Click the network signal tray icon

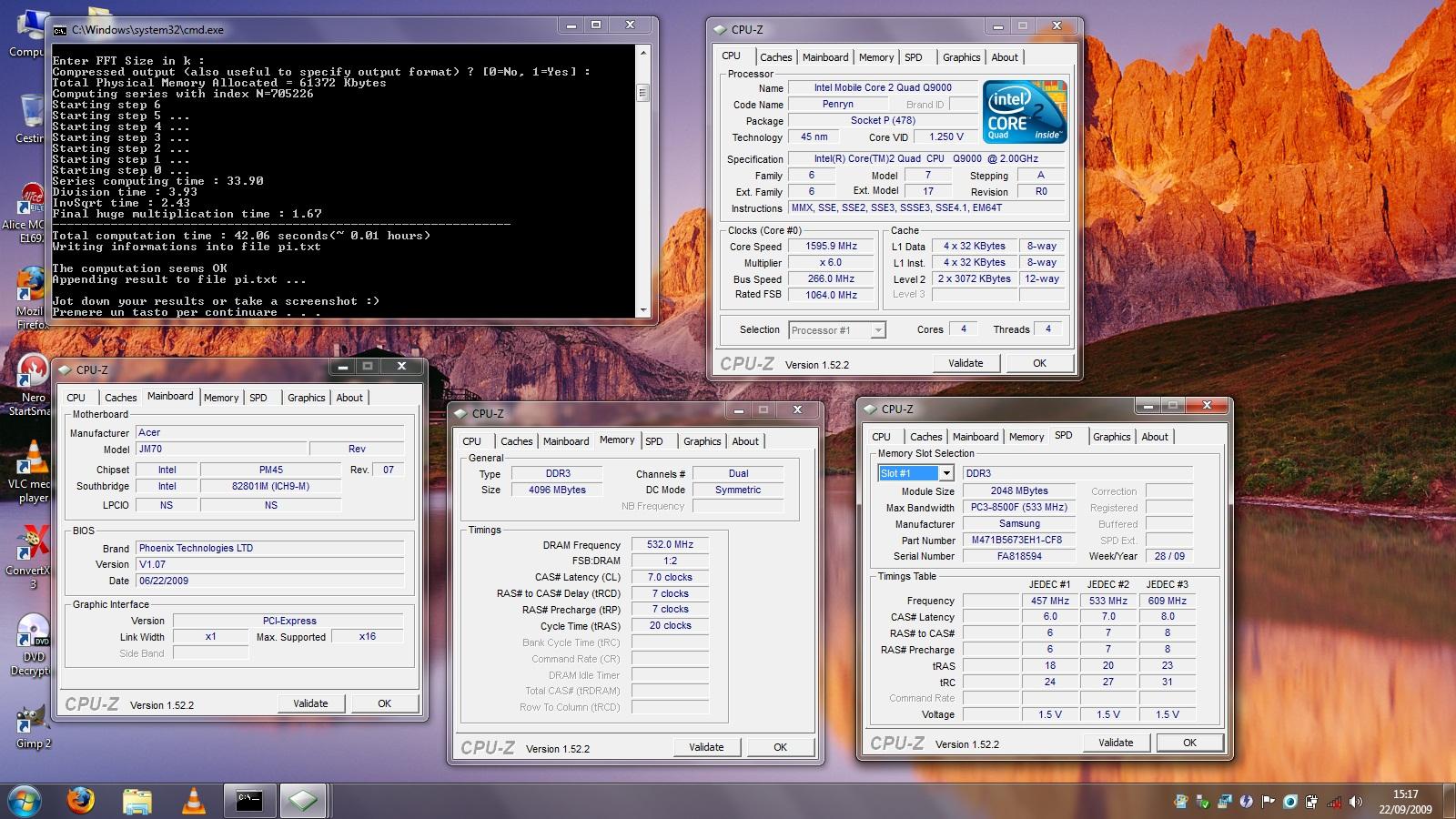[1334, 802]
